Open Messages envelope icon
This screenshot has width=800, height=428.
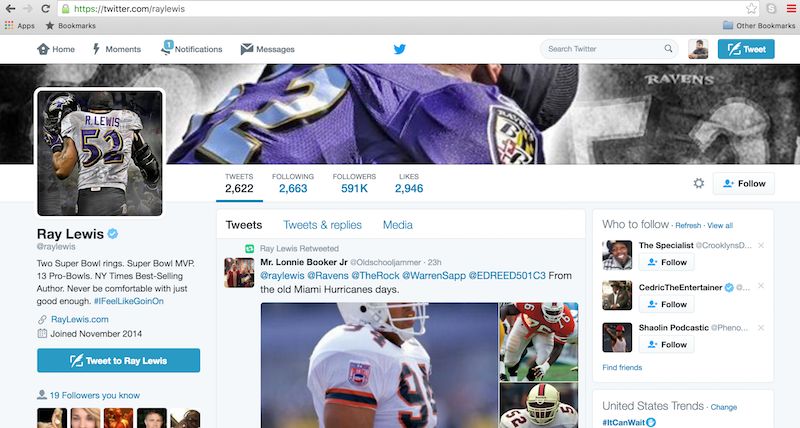pos(247,49)
